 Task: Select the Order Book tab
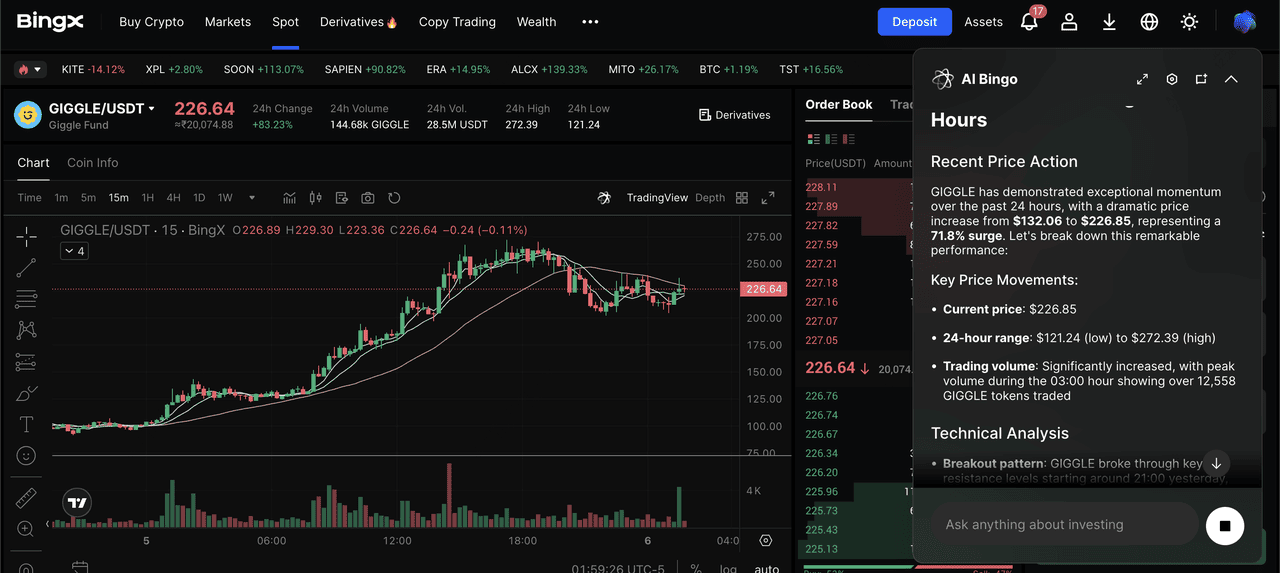pos(839,104)
